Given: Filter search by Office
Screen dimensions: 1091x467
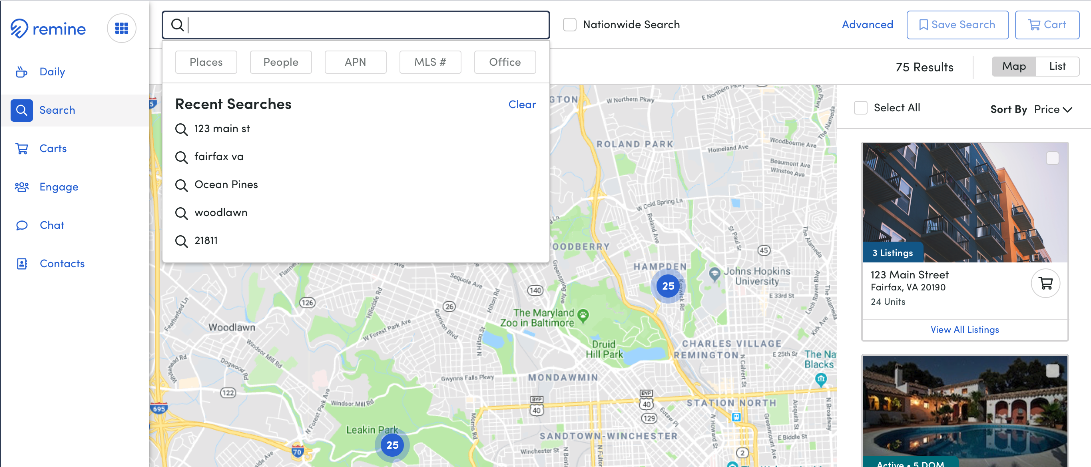Looking at the screenshot, I should pyautogui.click(x=505, y=62).
